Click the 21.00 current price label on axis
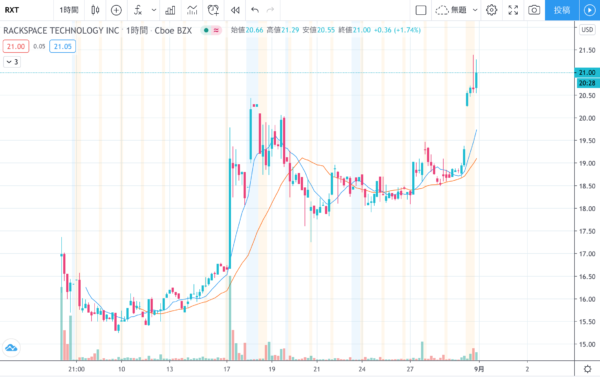600x377 pixels. [x=587, y=72]
